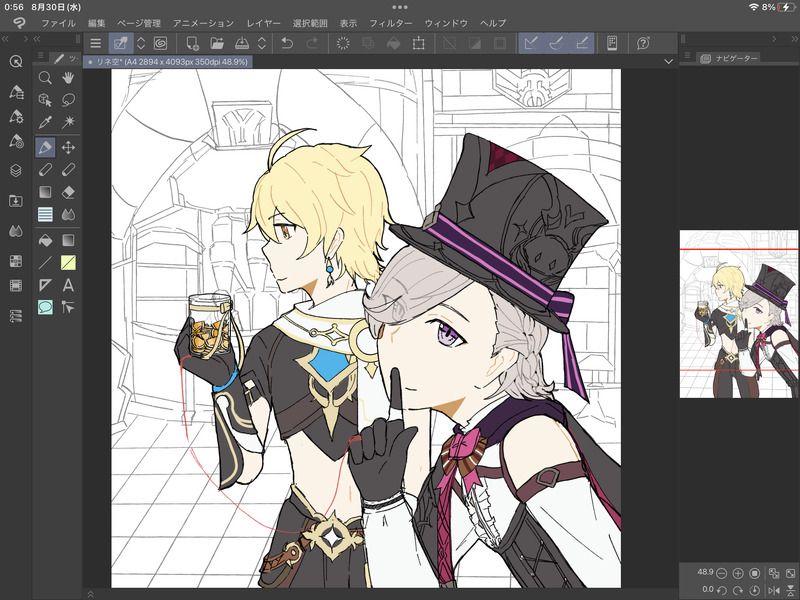Open the CLIP STUDIO support help icon

pyautogui.click(x=643, y=43)
